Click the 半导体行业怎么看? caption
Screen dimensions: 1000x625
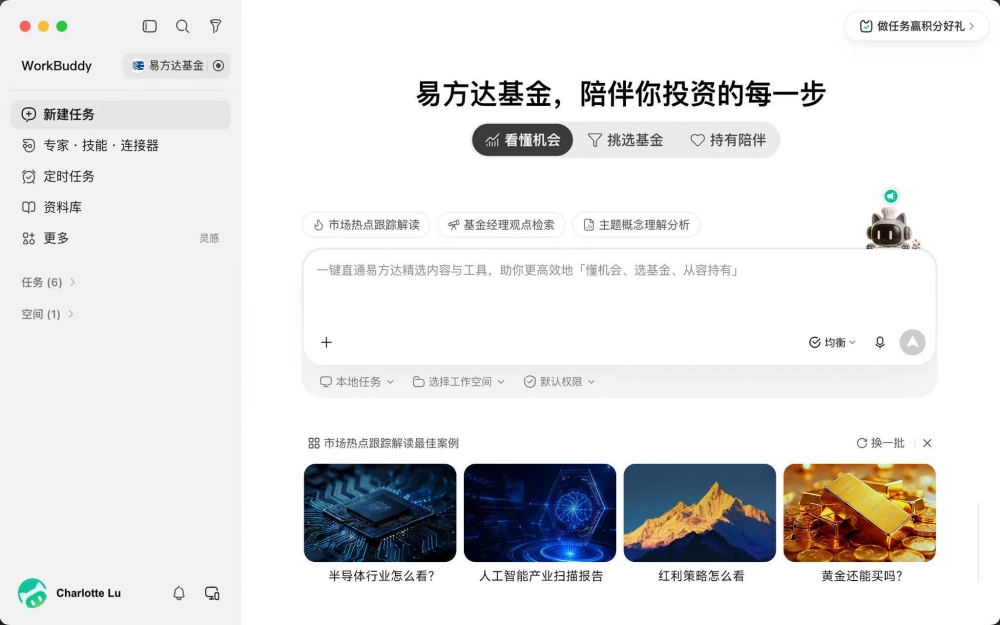tap(381, 576)
